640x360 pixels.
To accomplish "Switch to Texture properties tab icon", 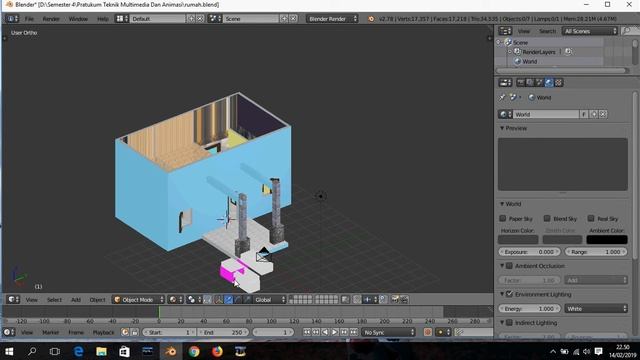I will point(558,83).
